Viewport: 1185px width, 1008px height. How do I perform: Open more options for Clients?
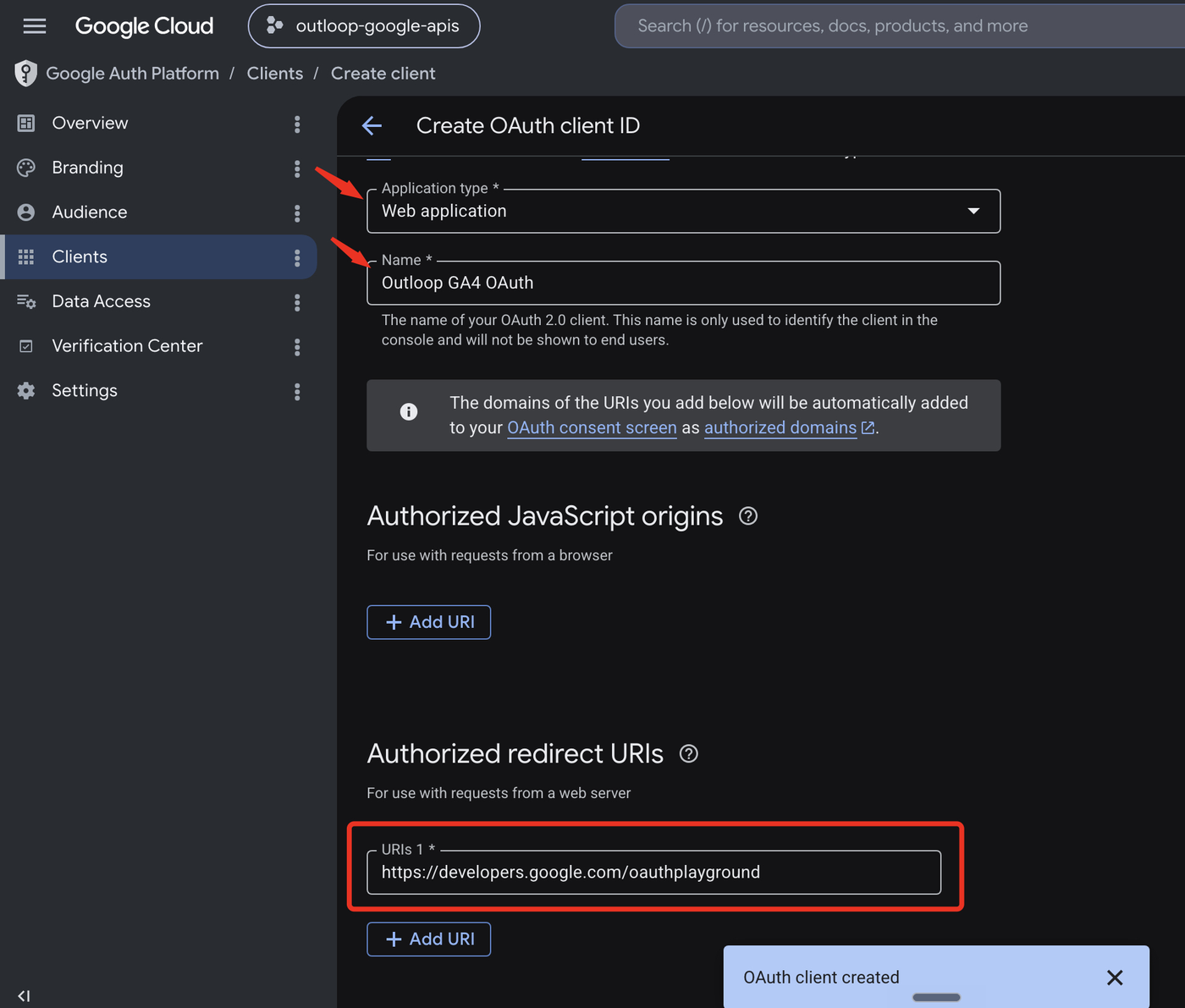297,258
